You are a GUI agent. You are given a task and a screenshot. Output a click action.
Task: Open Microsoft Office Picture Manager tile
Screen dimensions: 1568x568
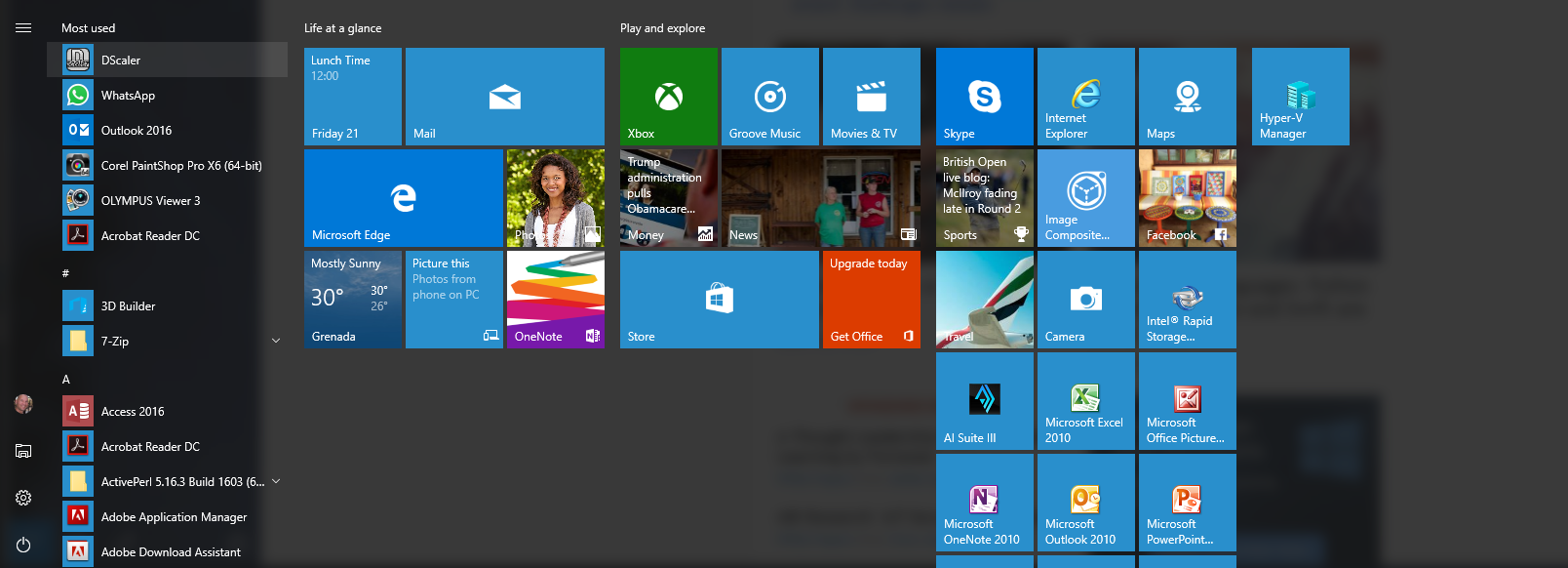pos(1188,401)
